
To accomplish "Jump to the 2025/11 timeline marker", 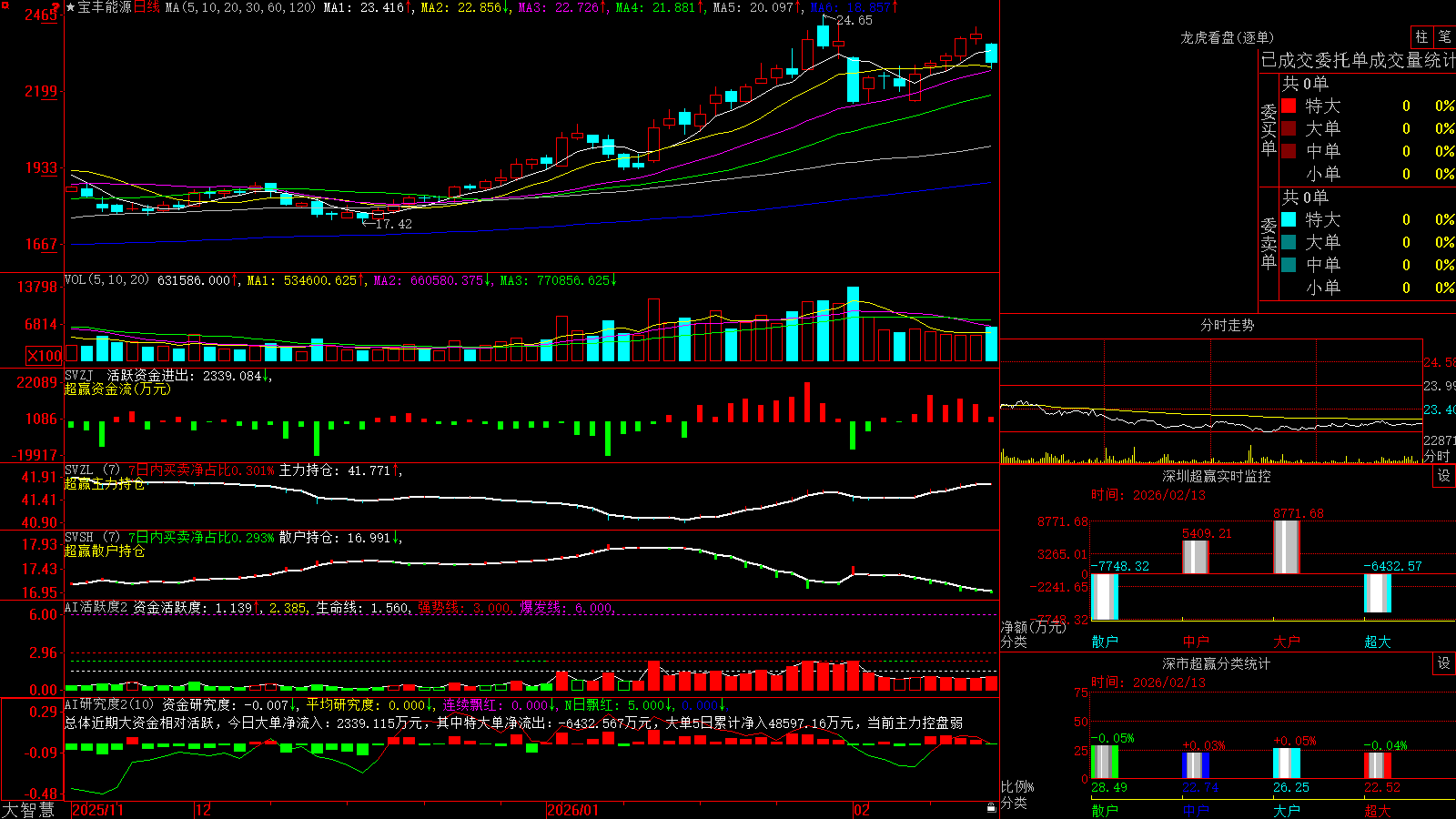I will tap(97, 810).
